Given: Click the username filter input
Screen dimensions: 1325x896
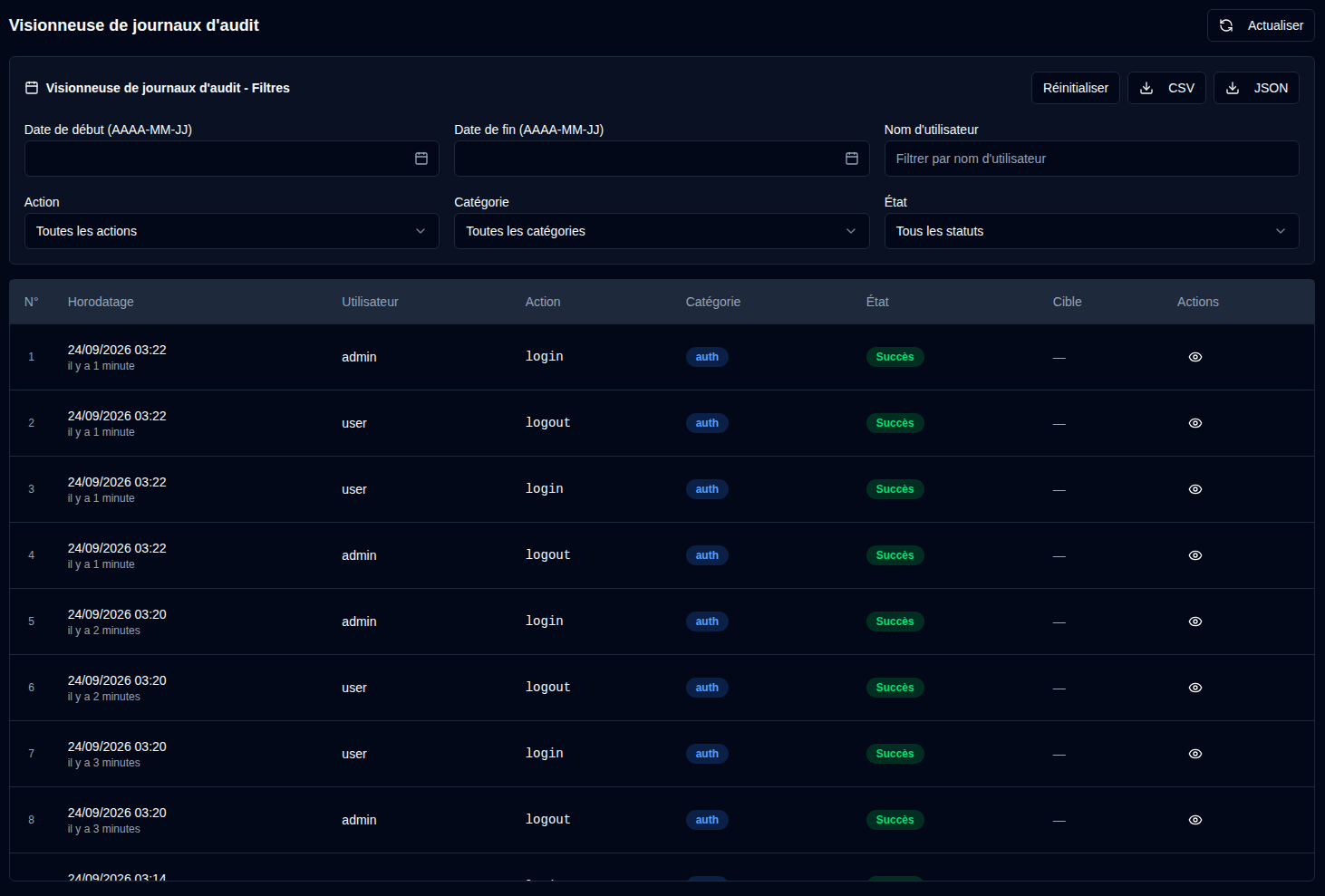Looking at the screenshot, I should pyautogui.click(x=1091, y=159).
